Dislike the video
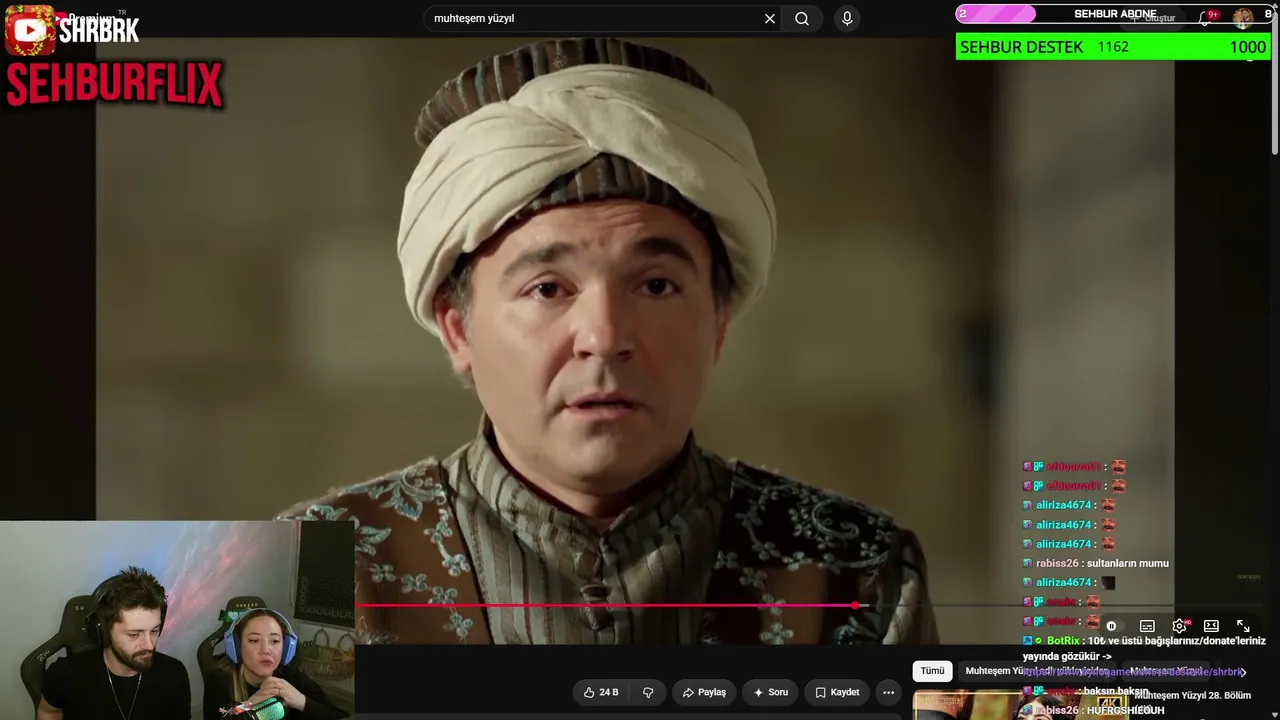Screen dimensions: 1280x720 coord(648,692)
